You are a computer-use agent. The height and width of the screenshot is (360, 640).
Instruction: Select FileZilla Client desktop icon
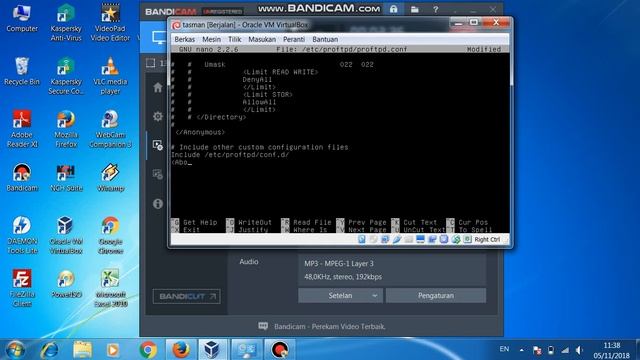point(22,289)
